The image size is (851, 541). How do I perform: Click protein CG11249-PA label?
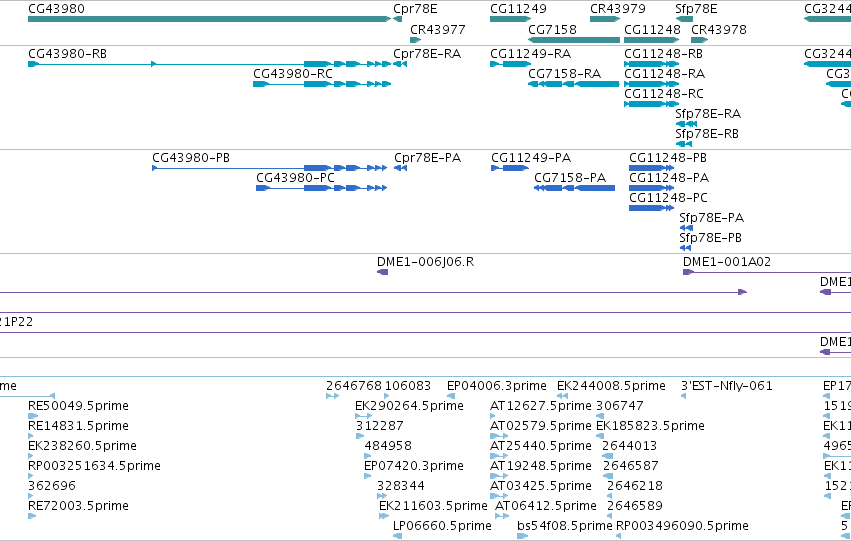coord(531,158)
